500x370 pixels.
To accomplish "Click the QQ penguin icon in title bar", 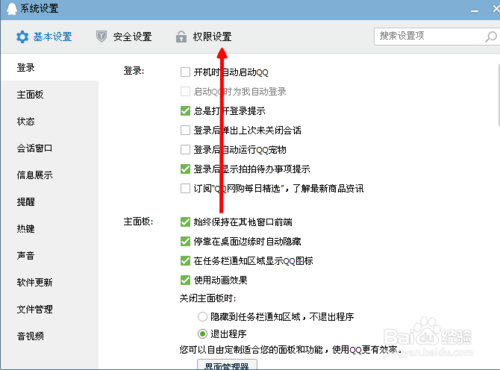I will pos(12,9).
